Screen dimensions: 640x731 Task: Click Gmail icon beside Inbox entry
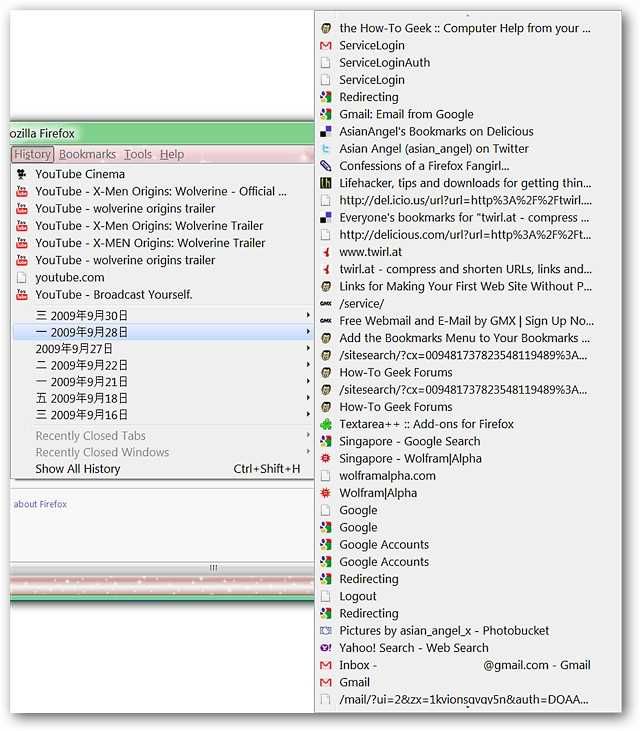326,665
